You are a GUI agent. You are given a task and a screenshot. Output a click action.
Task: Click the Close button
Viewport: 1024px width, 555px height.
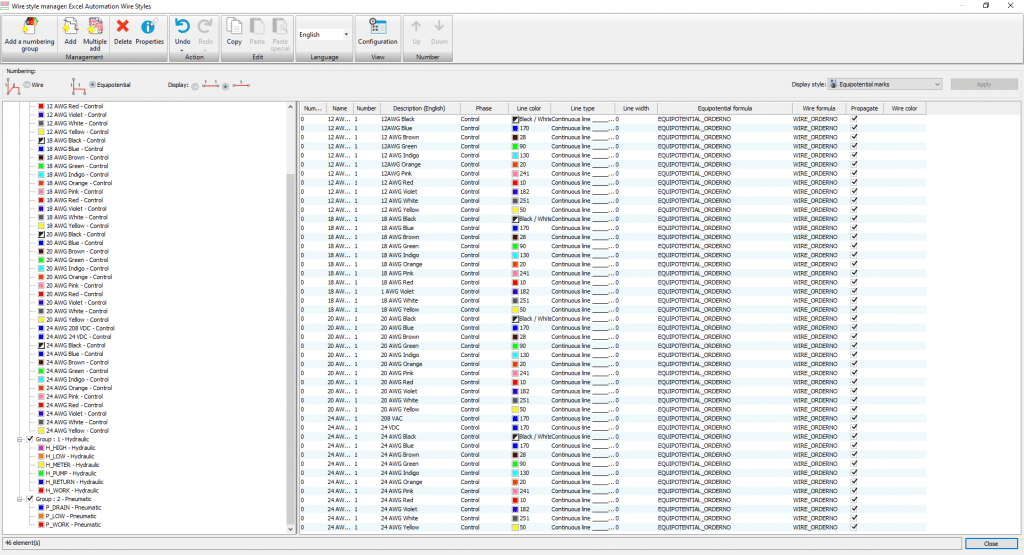991,543
